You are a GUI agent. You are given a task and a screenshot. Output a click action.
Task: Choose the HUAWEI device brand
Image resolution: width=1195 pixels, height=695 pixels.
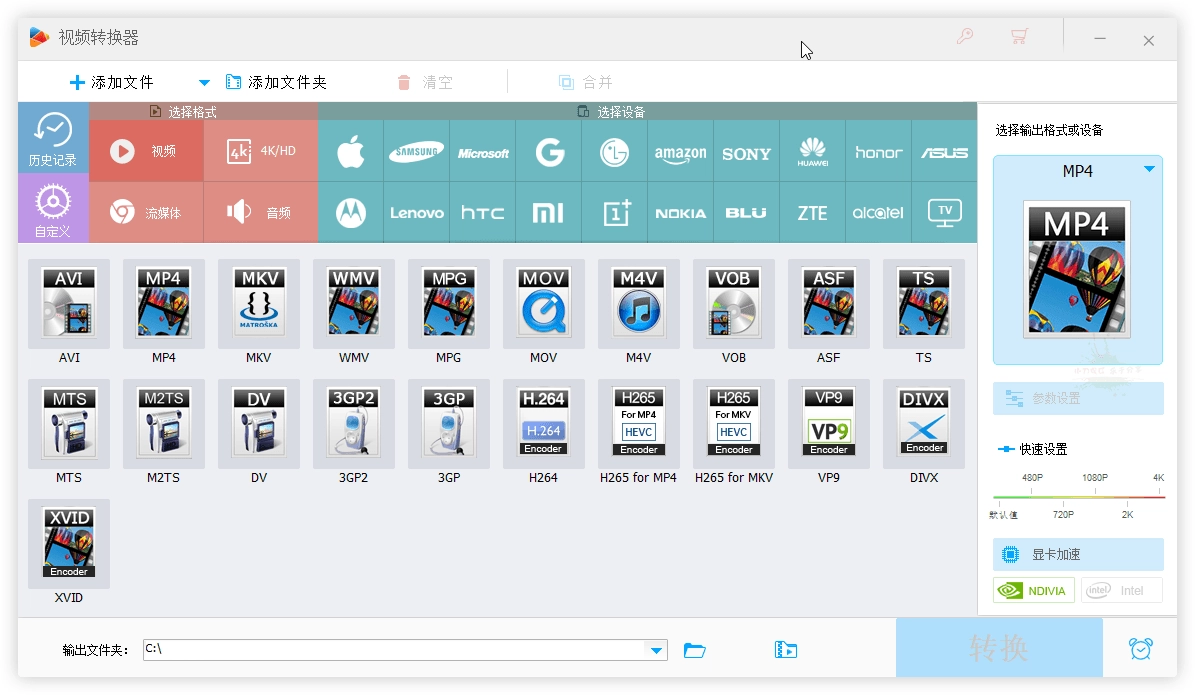(x=812, y=152)
